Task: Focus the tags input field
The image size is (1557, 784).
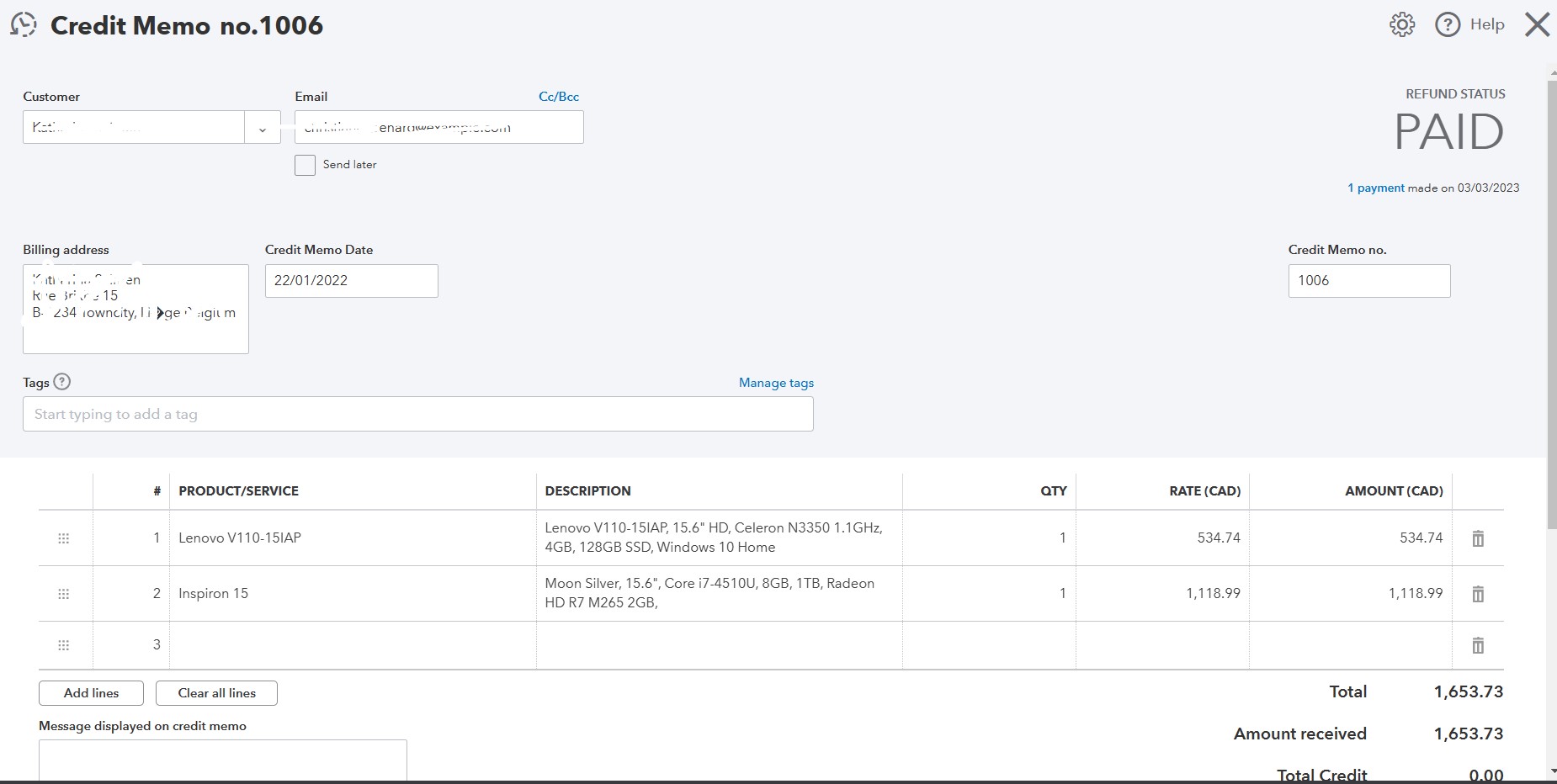Action: click(x=417, y=414)
